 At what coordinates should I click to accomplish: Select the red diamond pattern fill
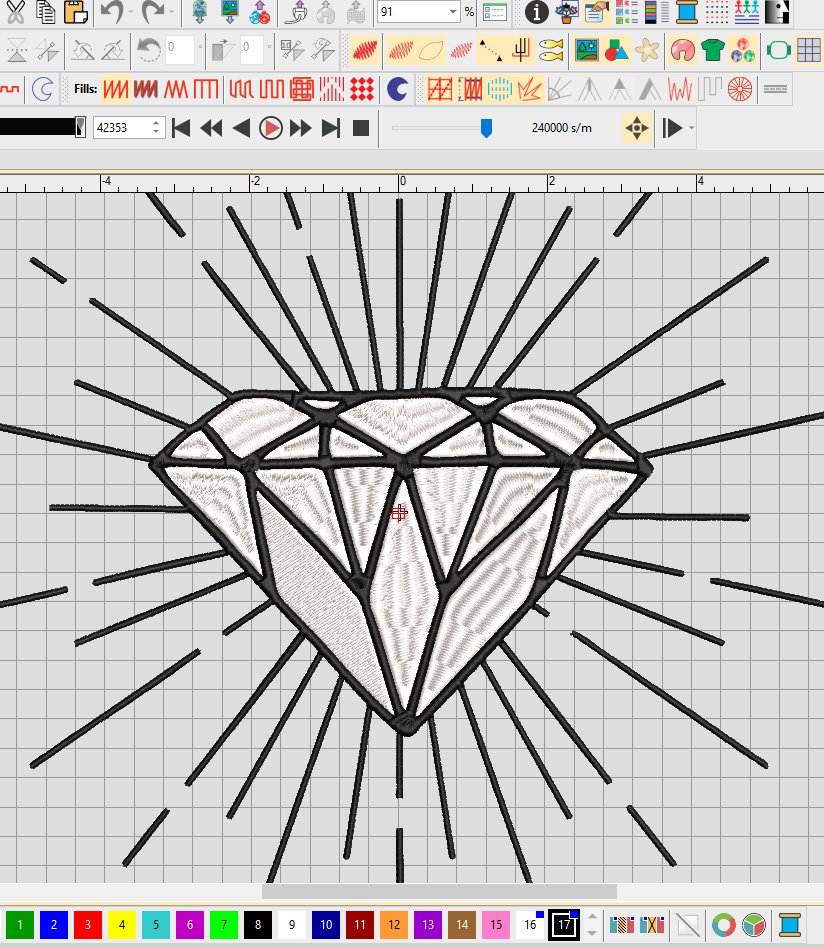pyautogui.click(x=362, y=89)
